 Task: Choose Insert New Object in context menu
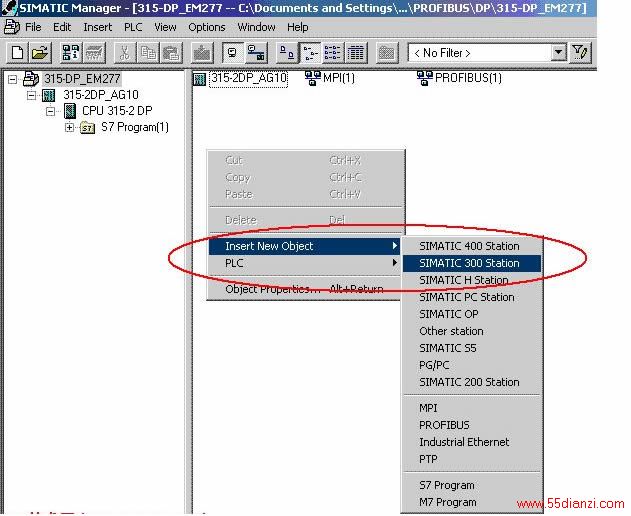pos(304,246)
